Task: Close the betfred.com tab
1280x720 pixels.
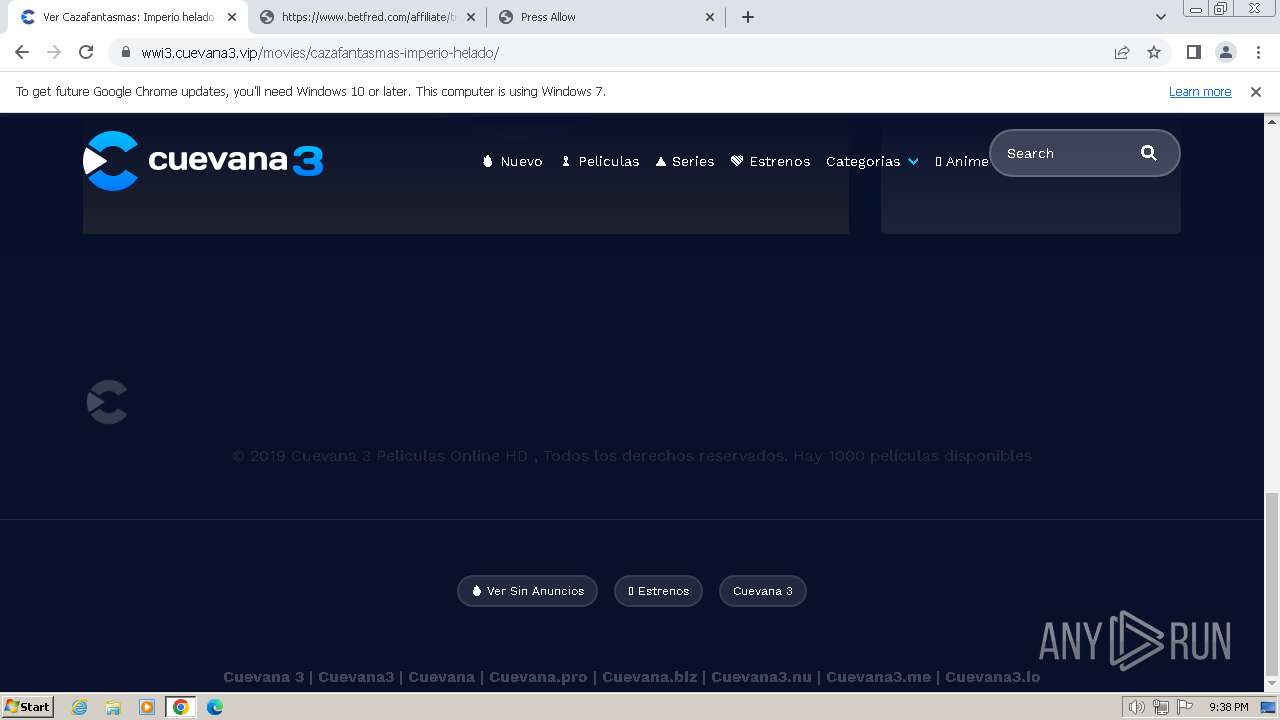Action: click(x=471, y=17)
